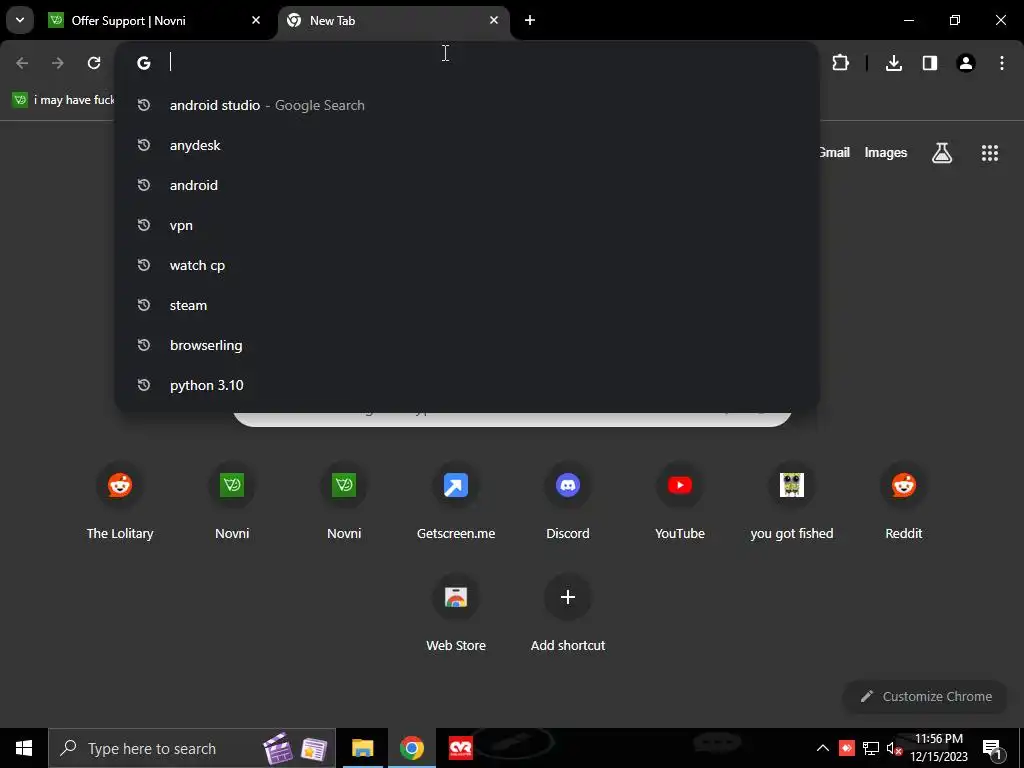Open Search Labs flask icon
Viewport: 1024px width, 768px height.
942,153
